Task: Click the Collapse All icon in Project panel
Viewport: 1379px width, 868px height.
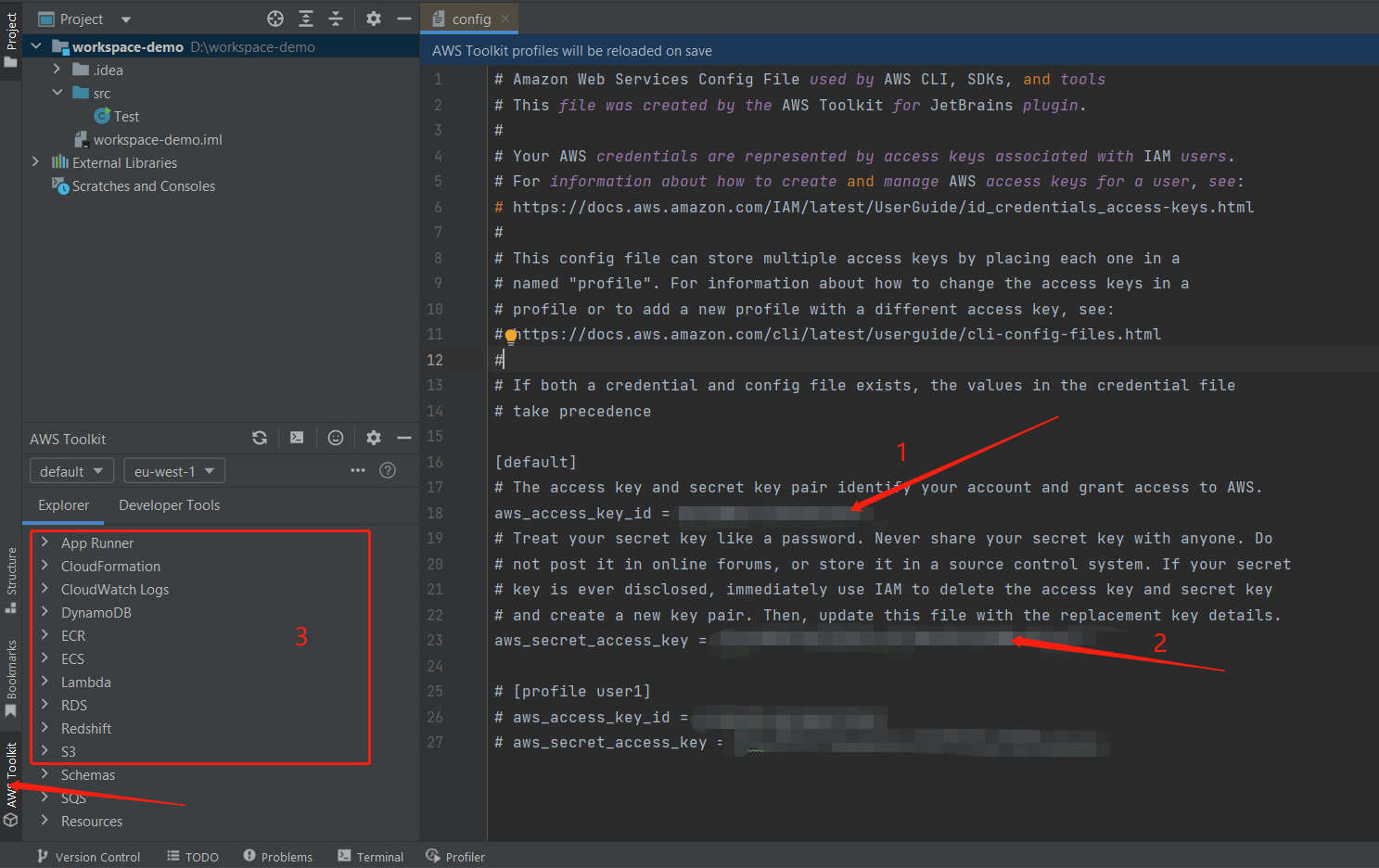Action: 336,19
